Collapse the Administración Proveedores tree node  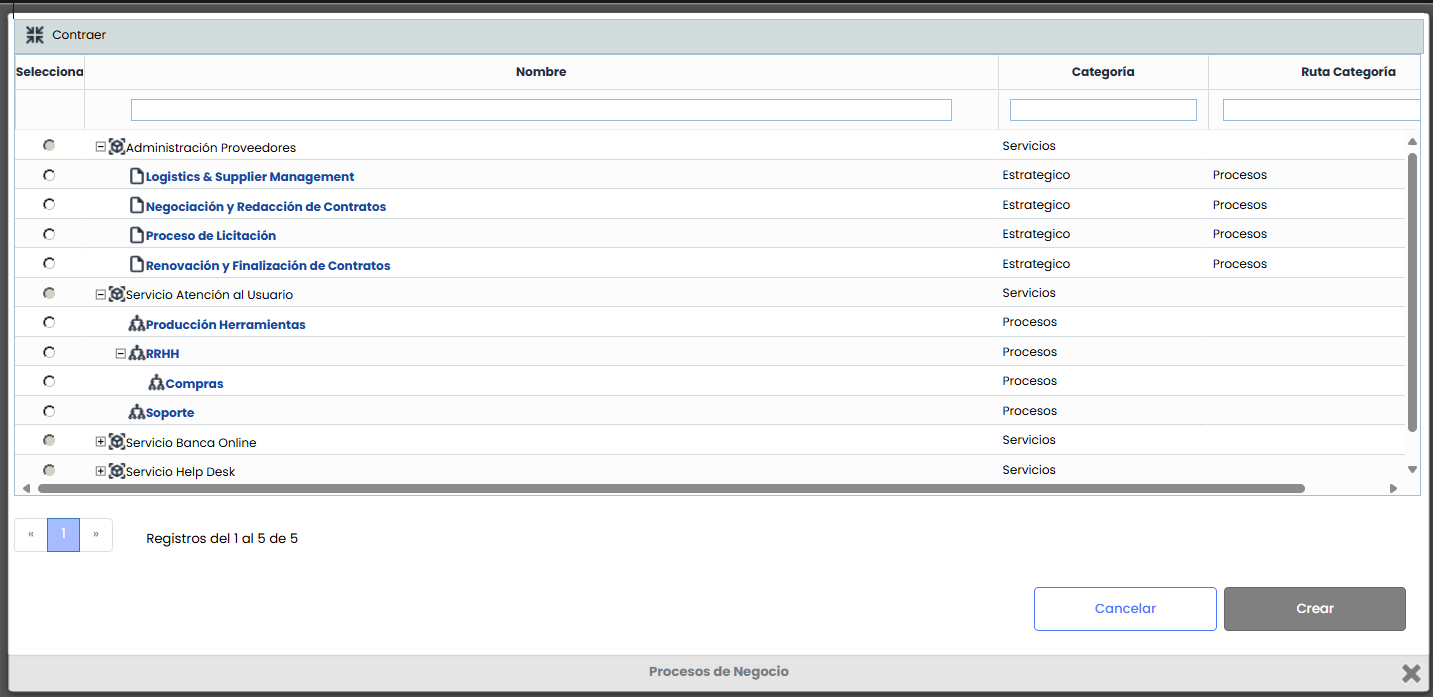click(100, 147)
